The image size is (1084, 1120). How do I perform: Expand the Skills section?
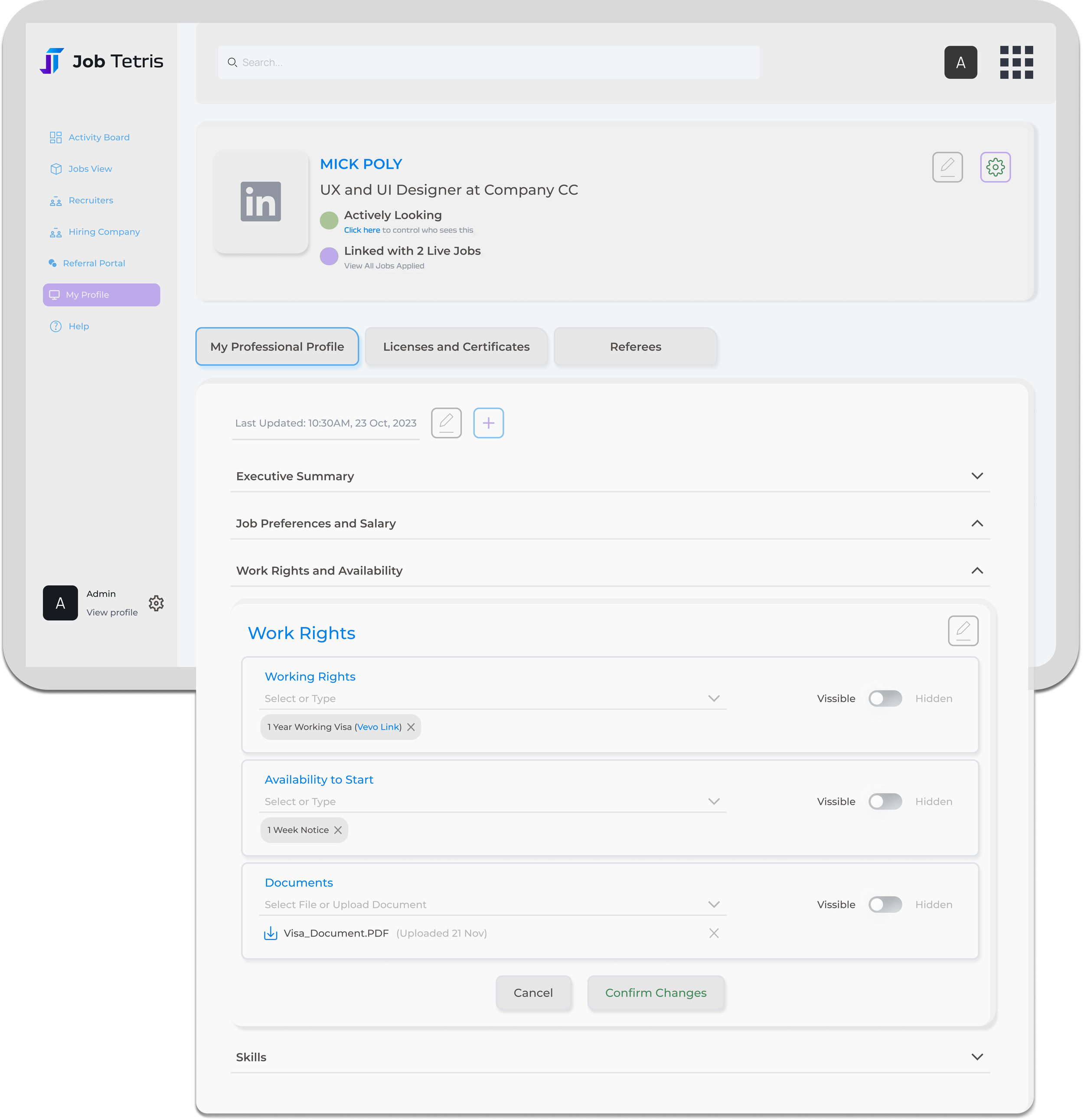[978, 1057]
